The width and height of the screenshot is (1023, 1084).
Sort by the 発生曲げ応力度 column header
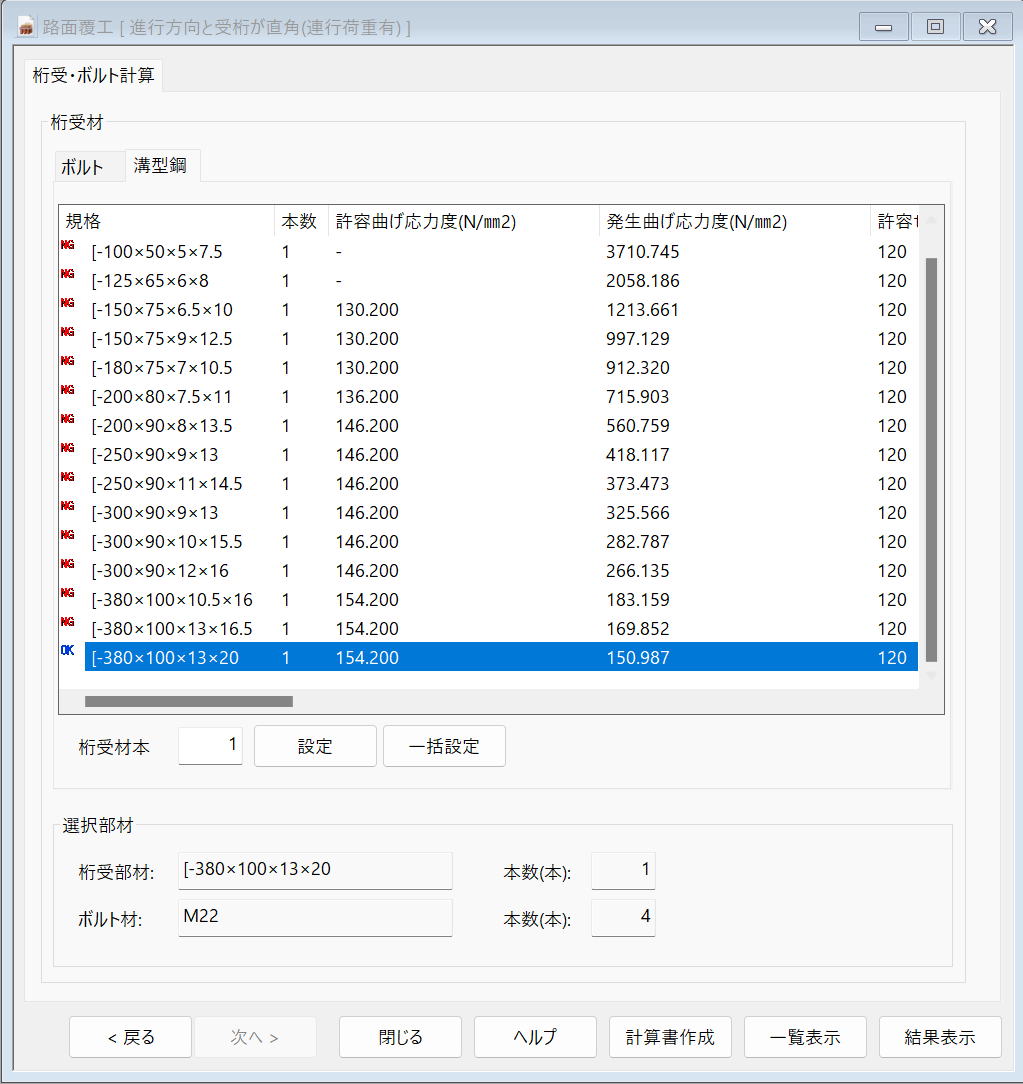(696, 222)
